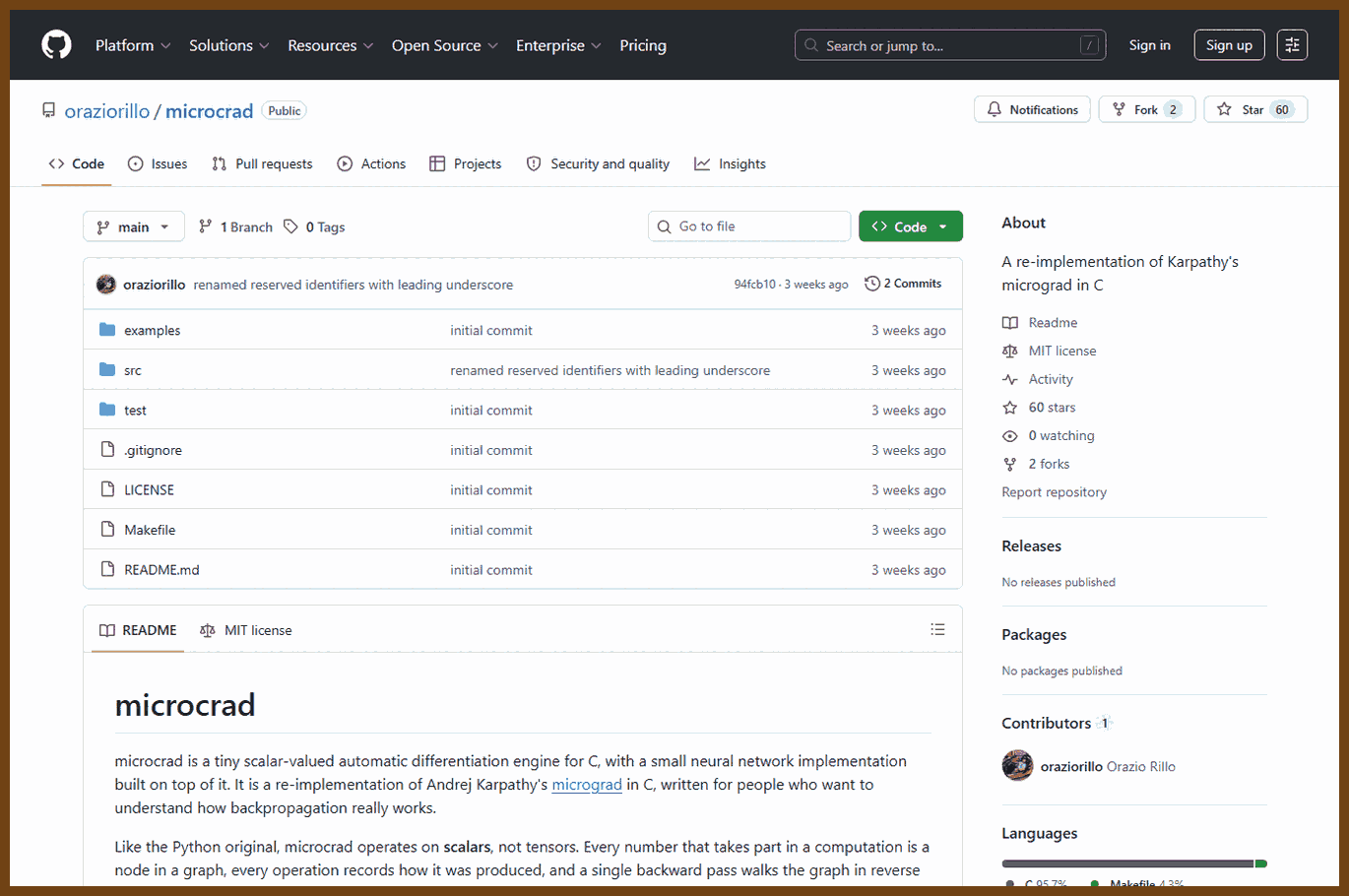Viewport: 1349px width, 896px height.
Task: Click the repository icon beside oraziorillo
Action: pyautogui.click(x=48, y=111)
